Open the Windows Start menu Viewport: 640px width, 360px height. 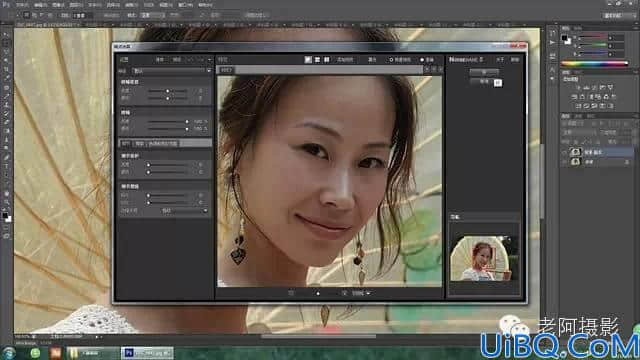pyautogui.click(x=9, y=353)
